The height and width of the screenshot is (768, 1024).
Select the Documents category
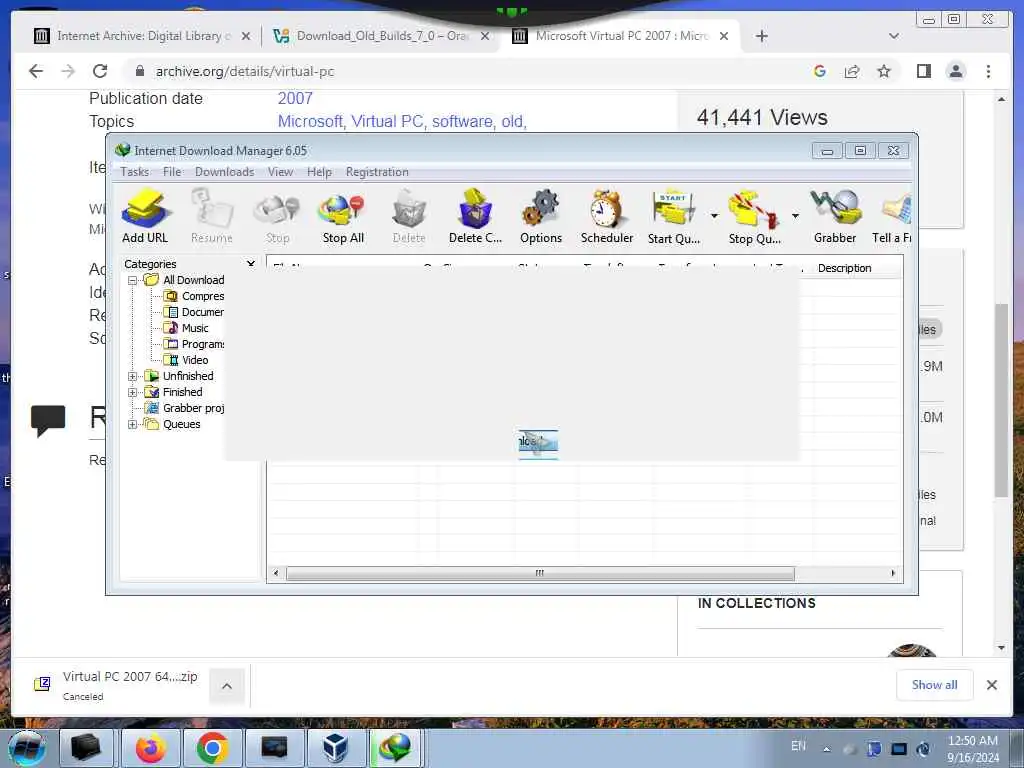194,312
